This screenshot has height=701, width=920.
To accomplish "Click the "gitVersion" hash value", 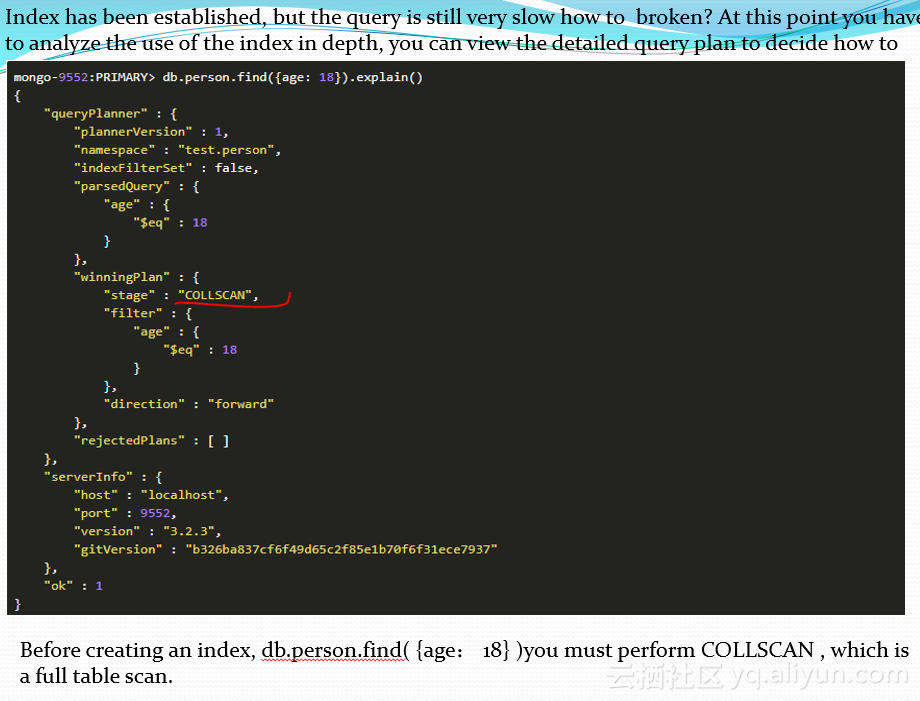I will point(341,550).
